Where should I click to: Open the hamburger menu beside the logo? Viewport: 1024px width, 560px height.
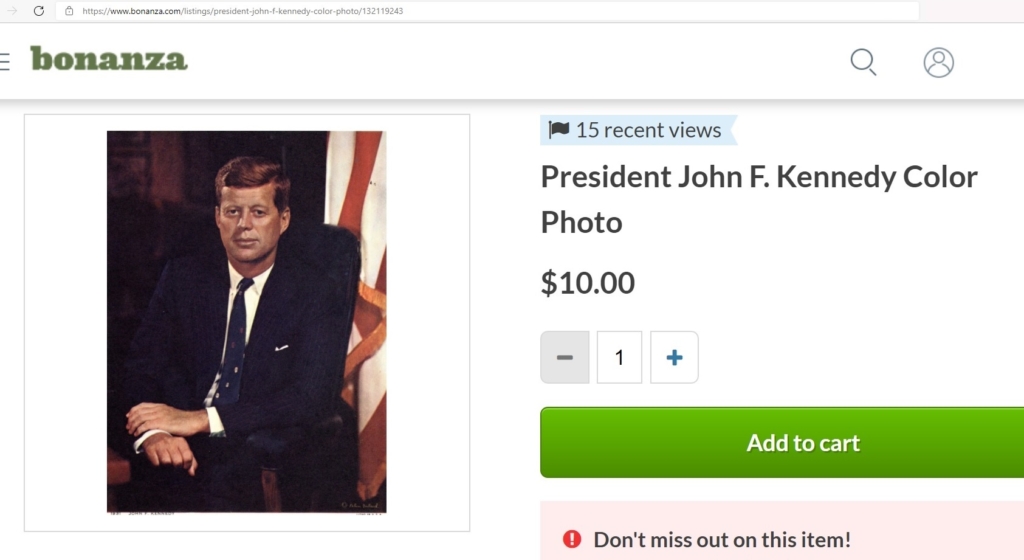4,61
